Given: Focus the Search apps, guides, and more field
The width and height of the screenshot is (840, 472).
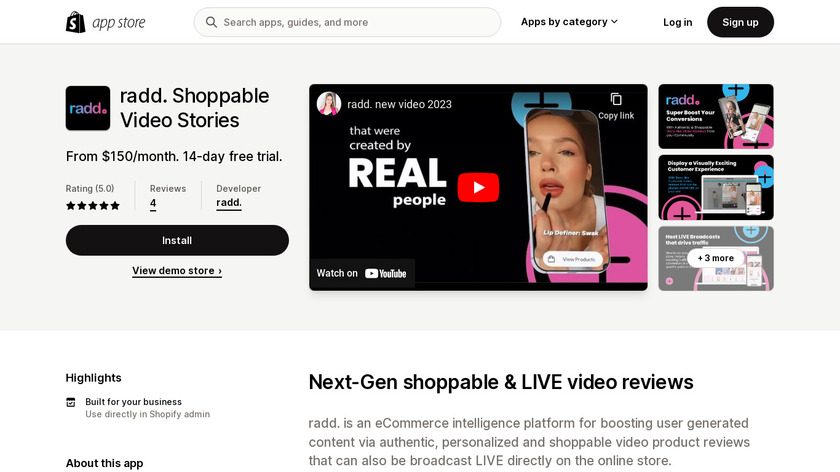Looking at the screenshot, I should coord(347,22).
